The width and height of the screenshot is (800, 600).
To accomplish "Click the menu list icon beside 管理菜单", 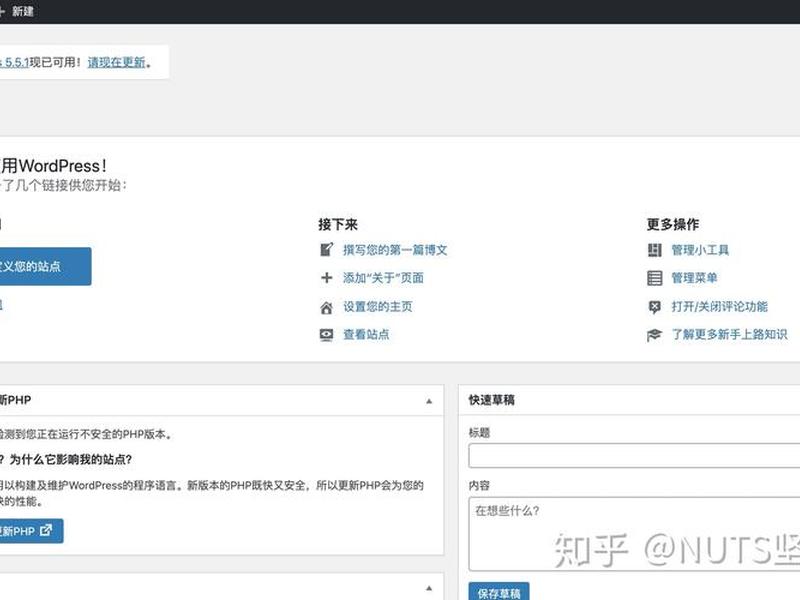I will tap(655, 278).
